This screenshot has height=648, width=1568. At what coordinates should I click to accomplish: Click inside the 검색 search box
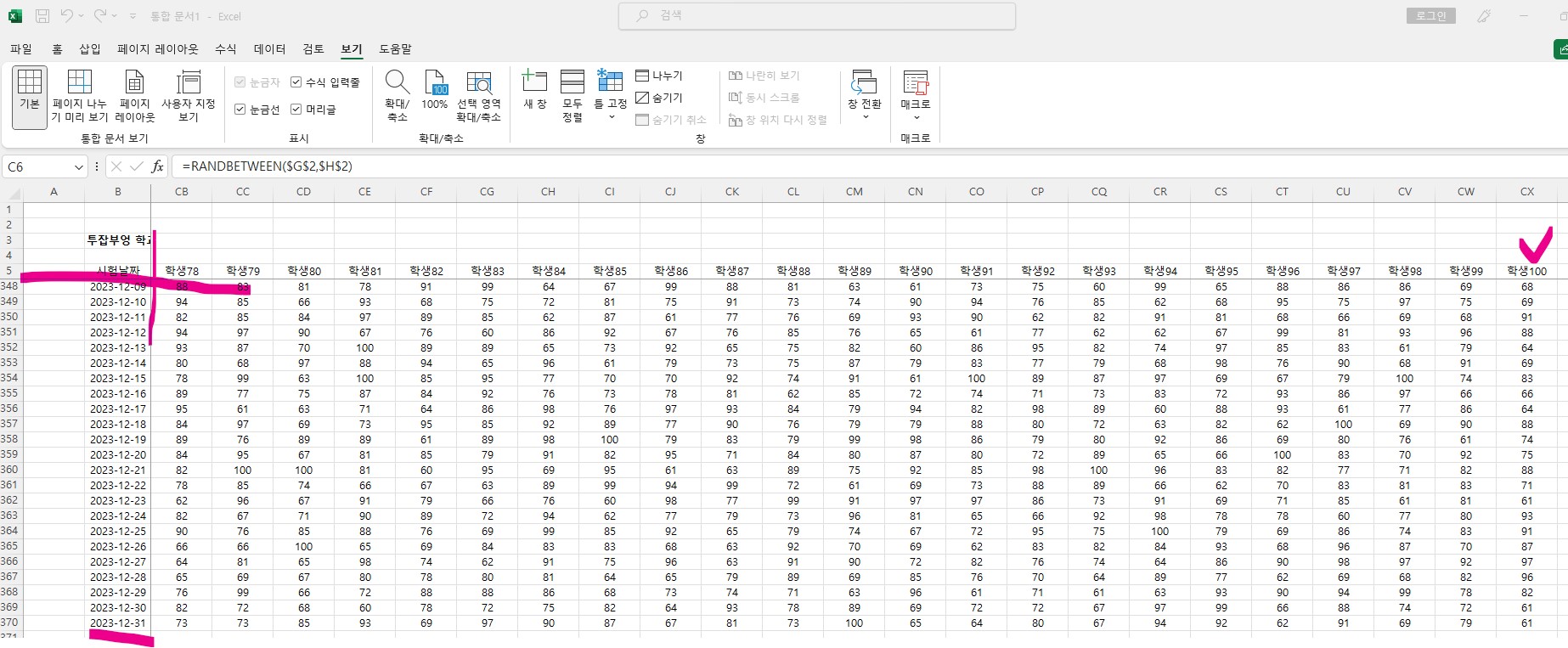pyautogui.click(x=817, y=16)
